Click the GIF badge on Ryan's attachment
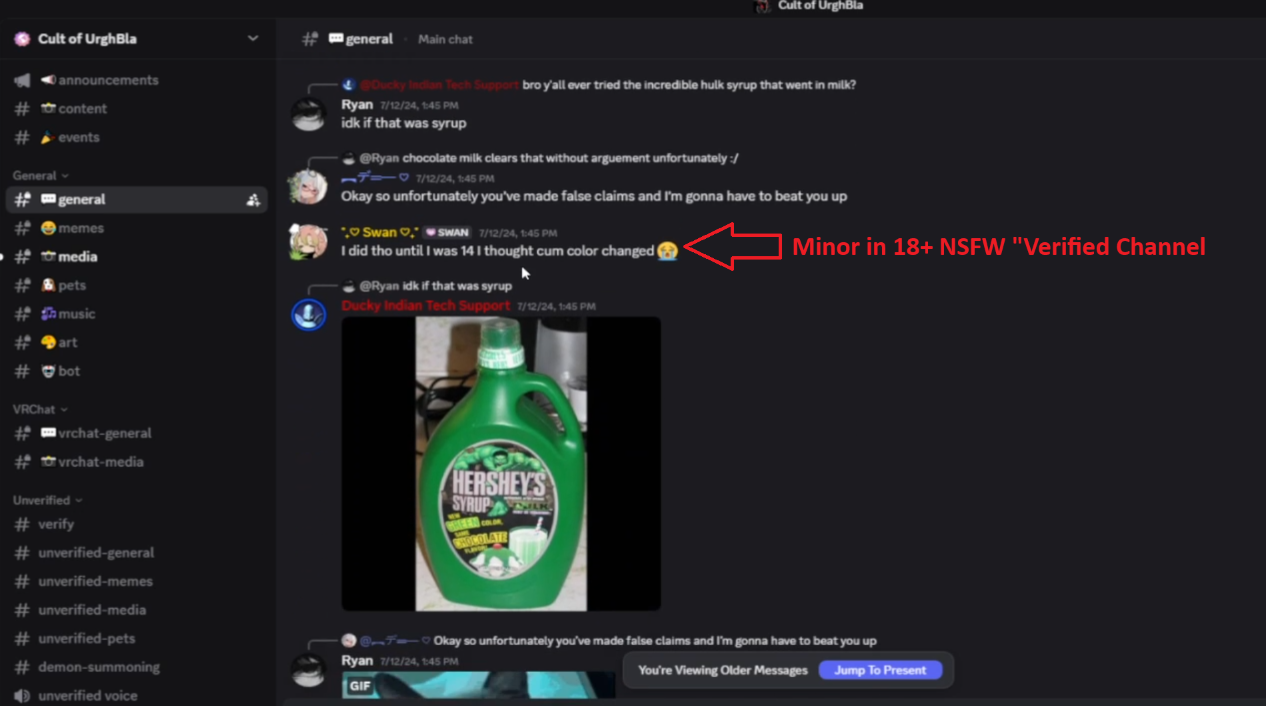 click(x=360, y=687)
